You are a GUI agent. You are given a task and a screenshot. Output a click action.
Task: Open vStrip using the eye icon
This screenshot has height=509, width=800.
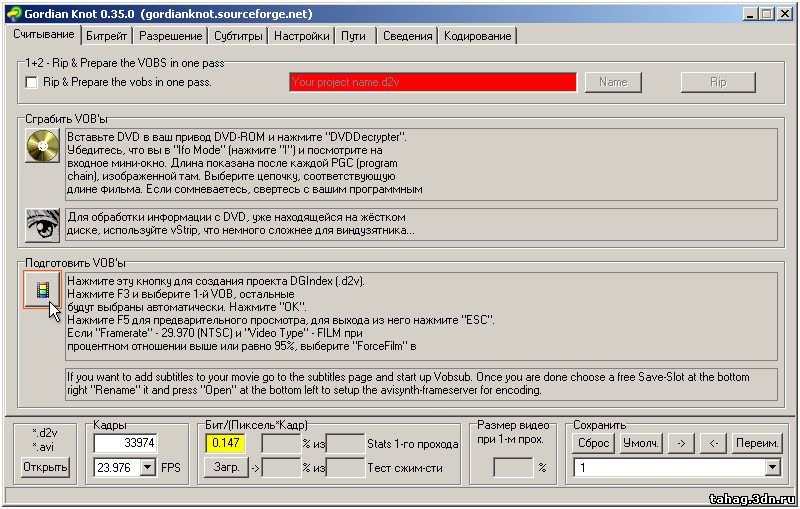(x=43, y=225)
